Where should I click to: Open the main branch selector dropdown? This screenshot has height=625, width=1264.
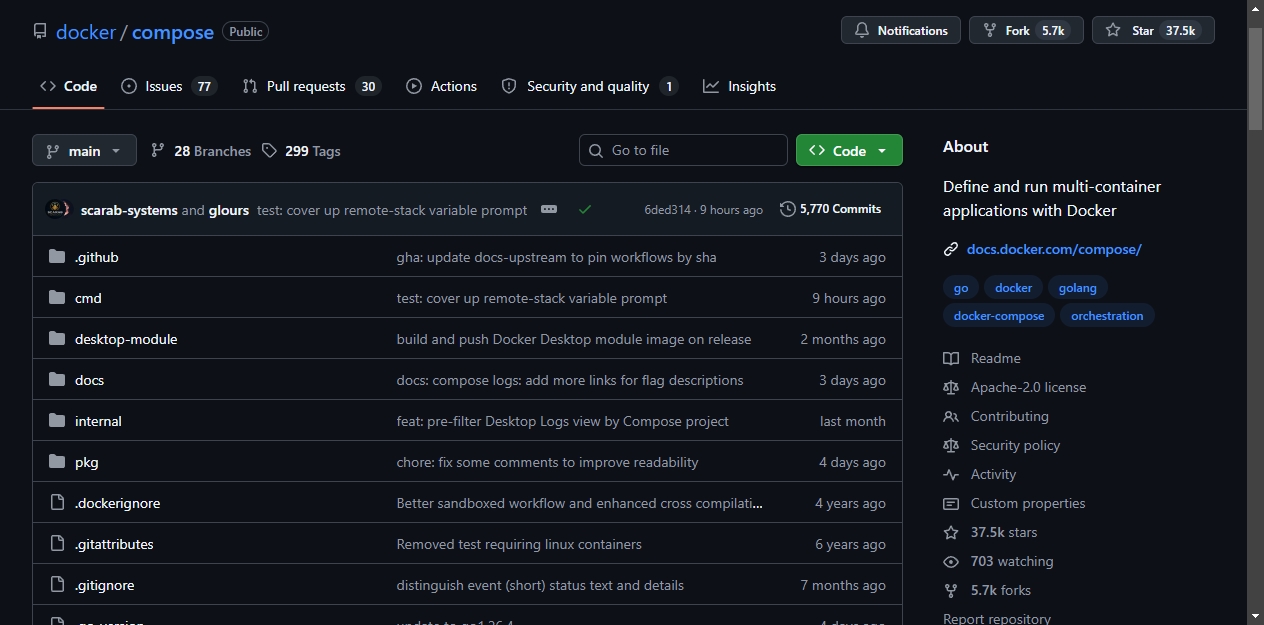tap(84, 150)
